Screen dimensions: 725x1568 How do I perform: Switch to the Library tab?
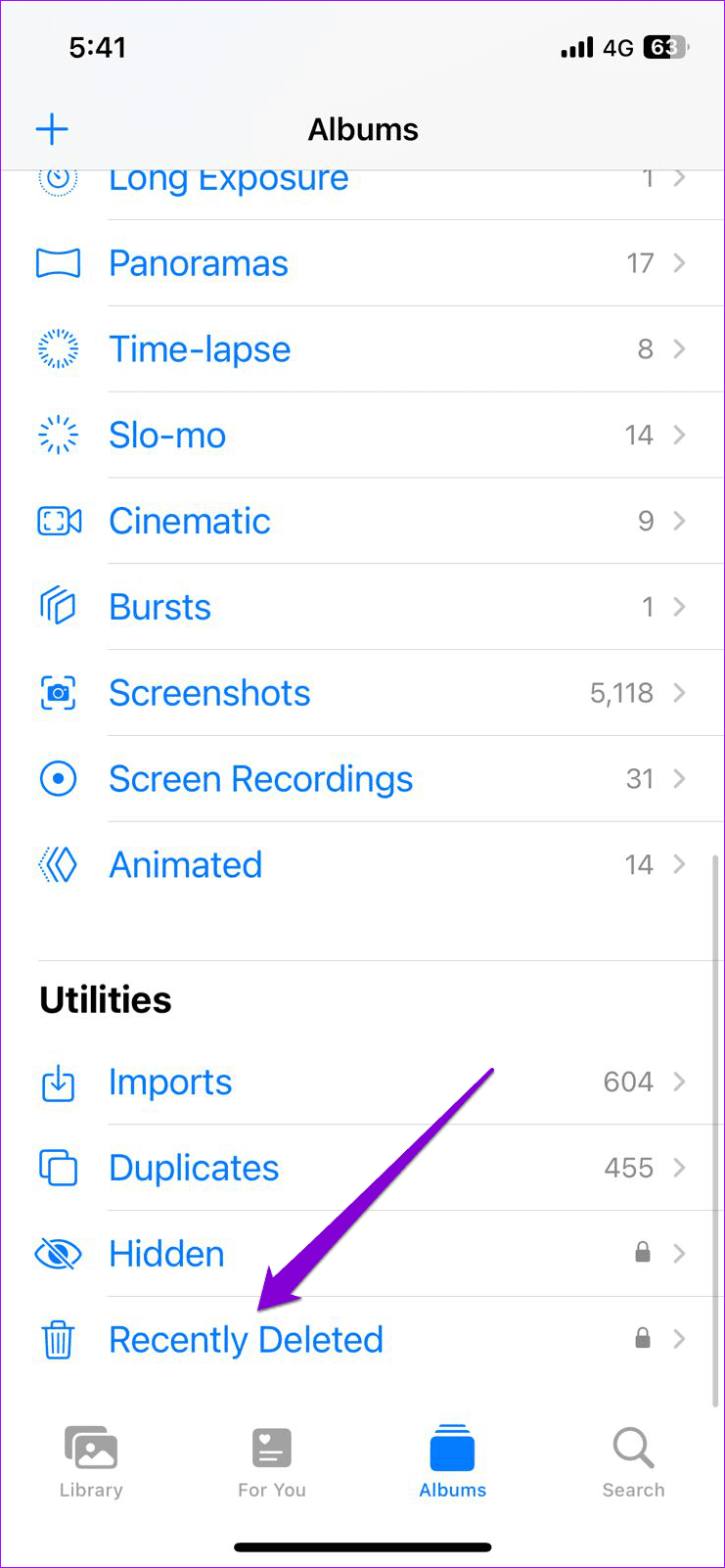click(91, 1462)
